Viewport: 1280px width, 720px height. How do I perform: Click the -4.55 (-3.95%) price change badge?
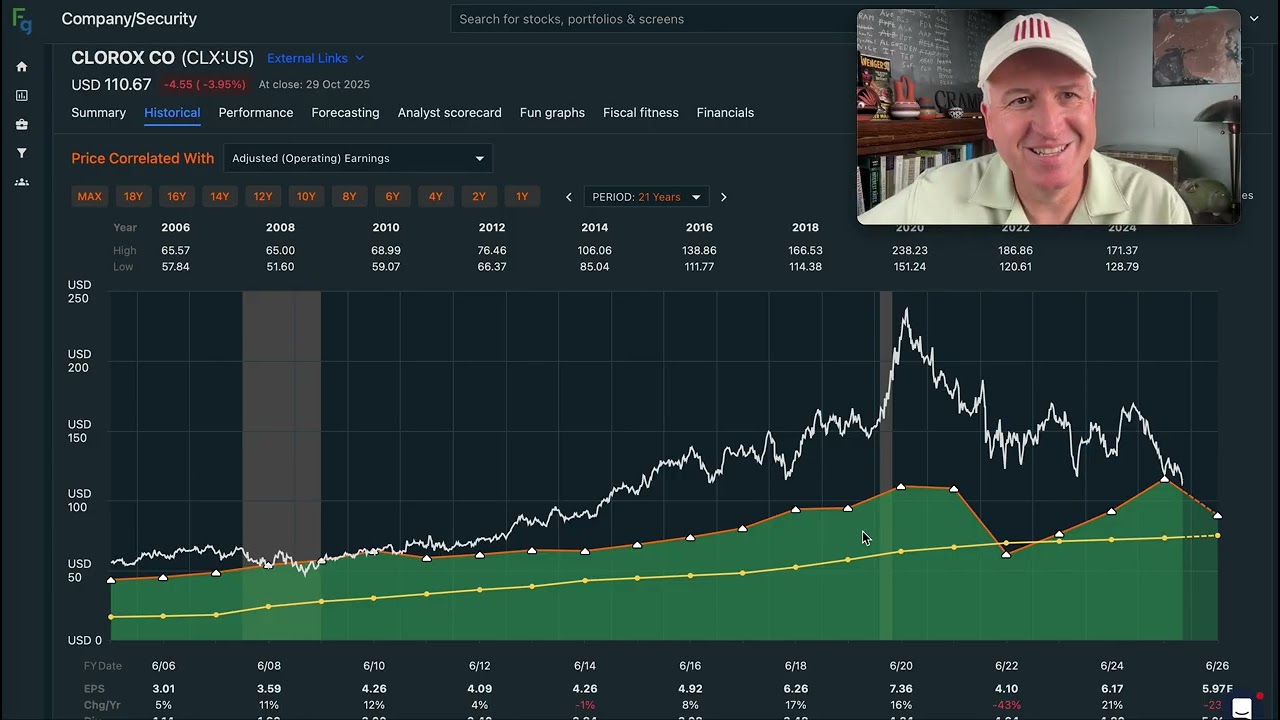(x=205, y=85)
